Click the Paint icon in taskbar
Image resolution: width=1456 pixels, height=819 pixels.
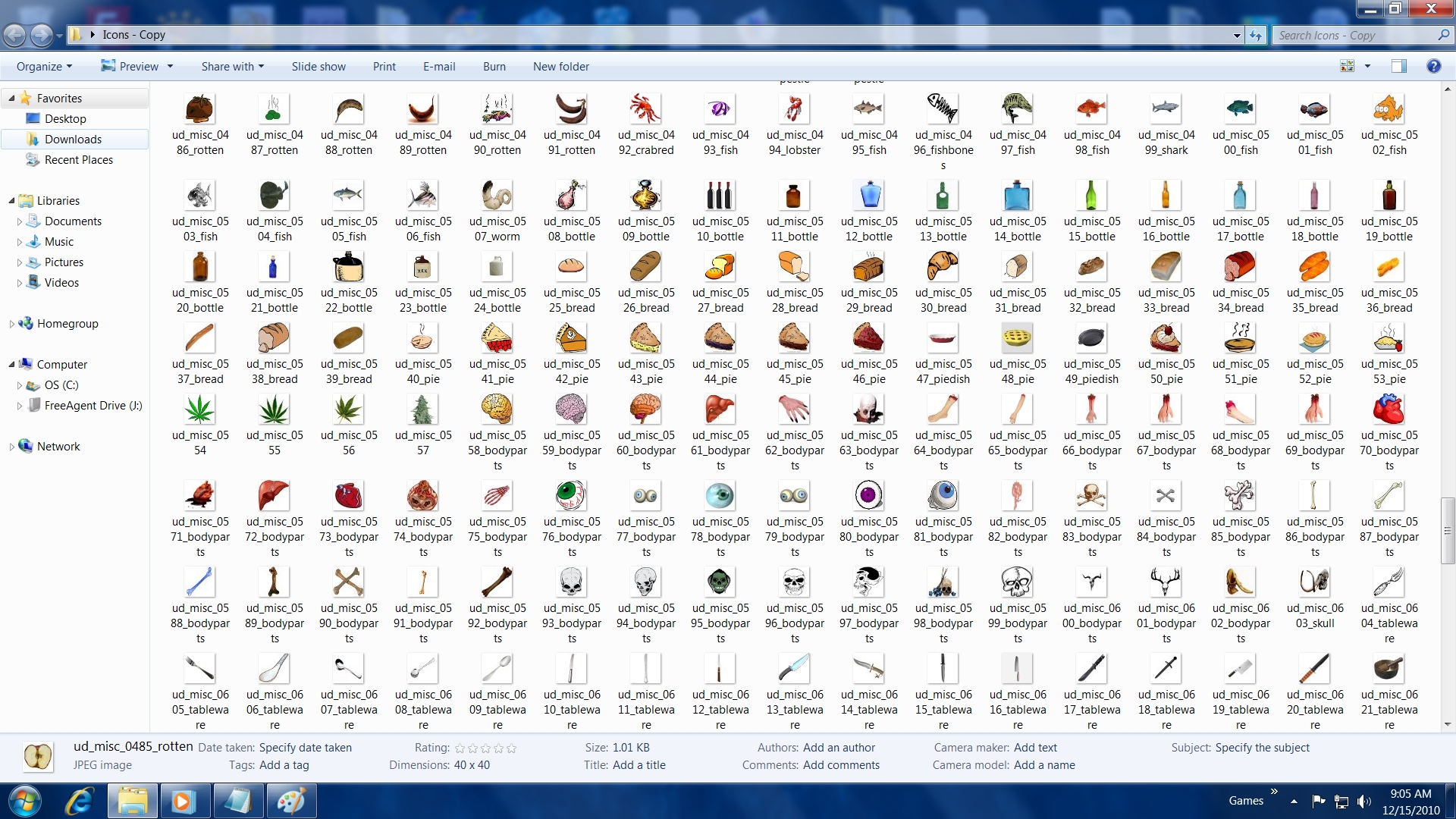(290, 801)
